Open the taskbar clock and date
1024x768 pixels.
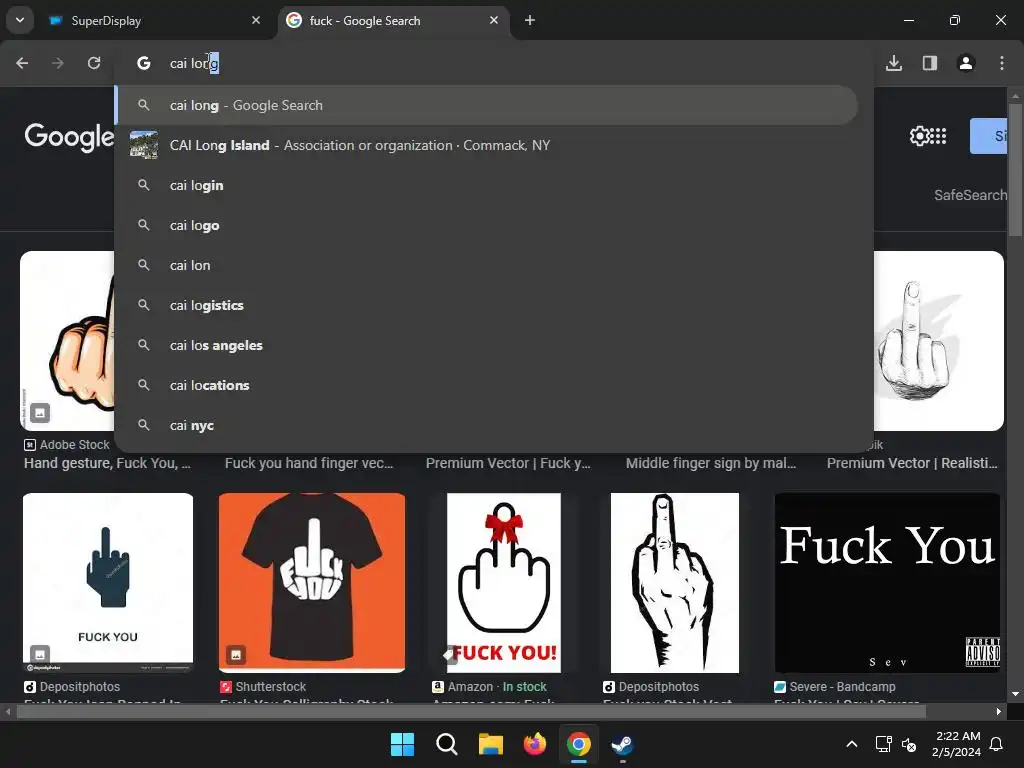957,744
